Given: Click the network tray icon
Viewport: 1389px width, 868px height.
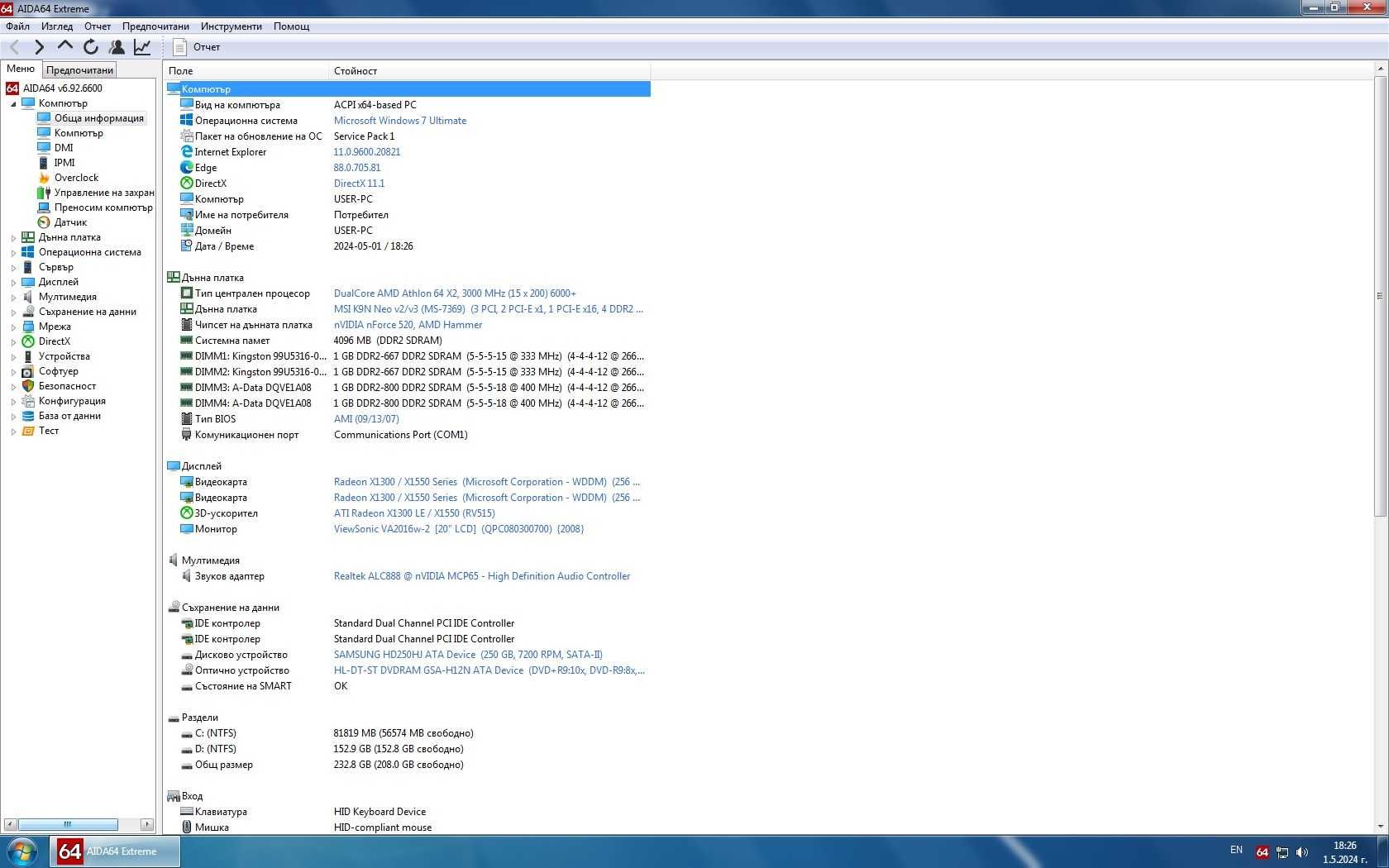Looking at the screenshot, I should point(1282,851).
